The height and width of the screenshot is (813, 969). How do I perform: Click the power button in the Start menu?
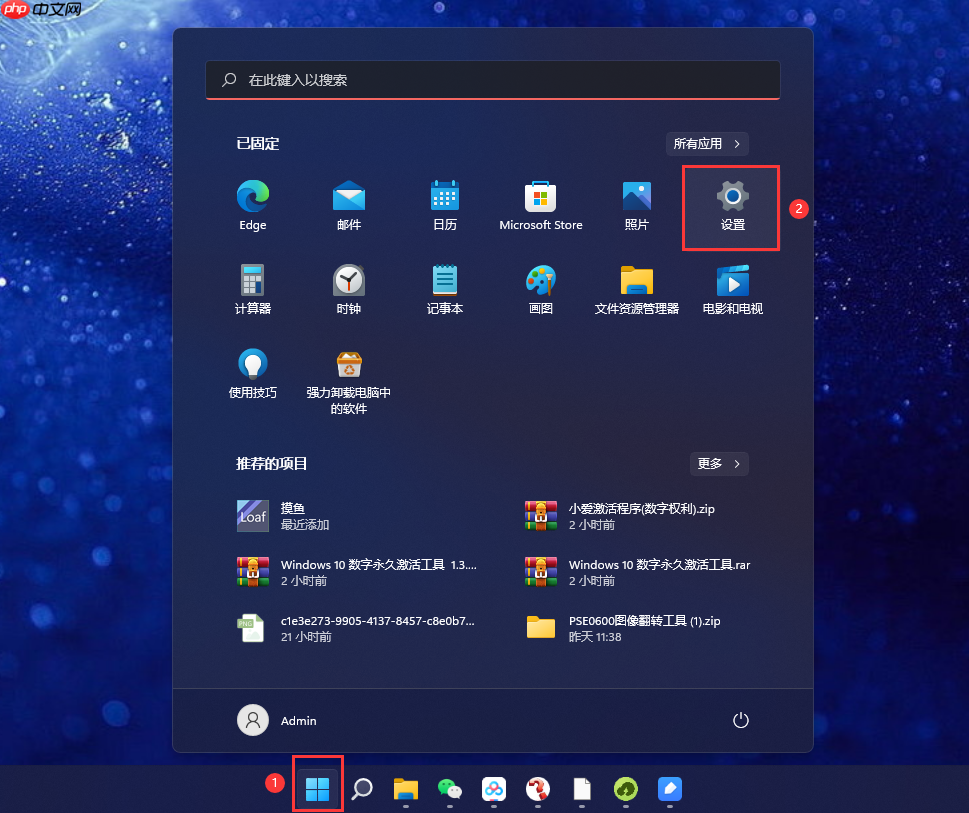tap(740, 720)
